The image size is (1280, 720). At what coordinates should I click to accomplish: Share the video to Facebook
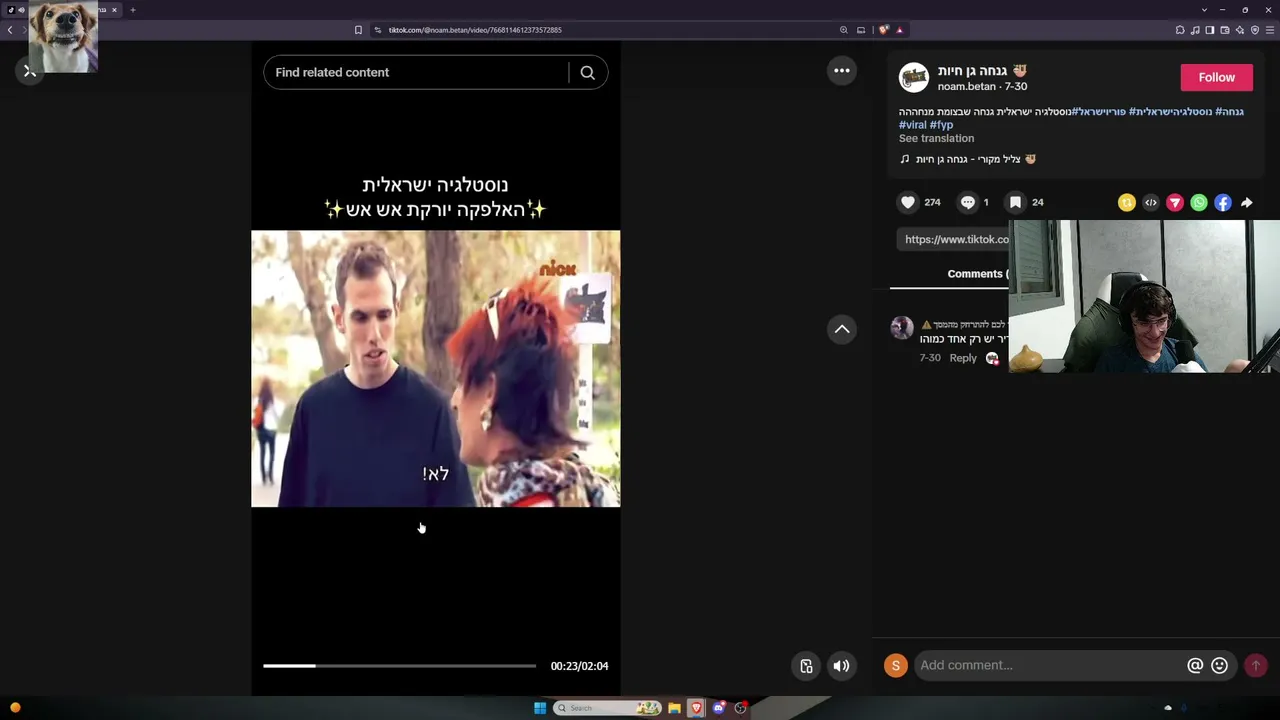[x=1223, y=203]
